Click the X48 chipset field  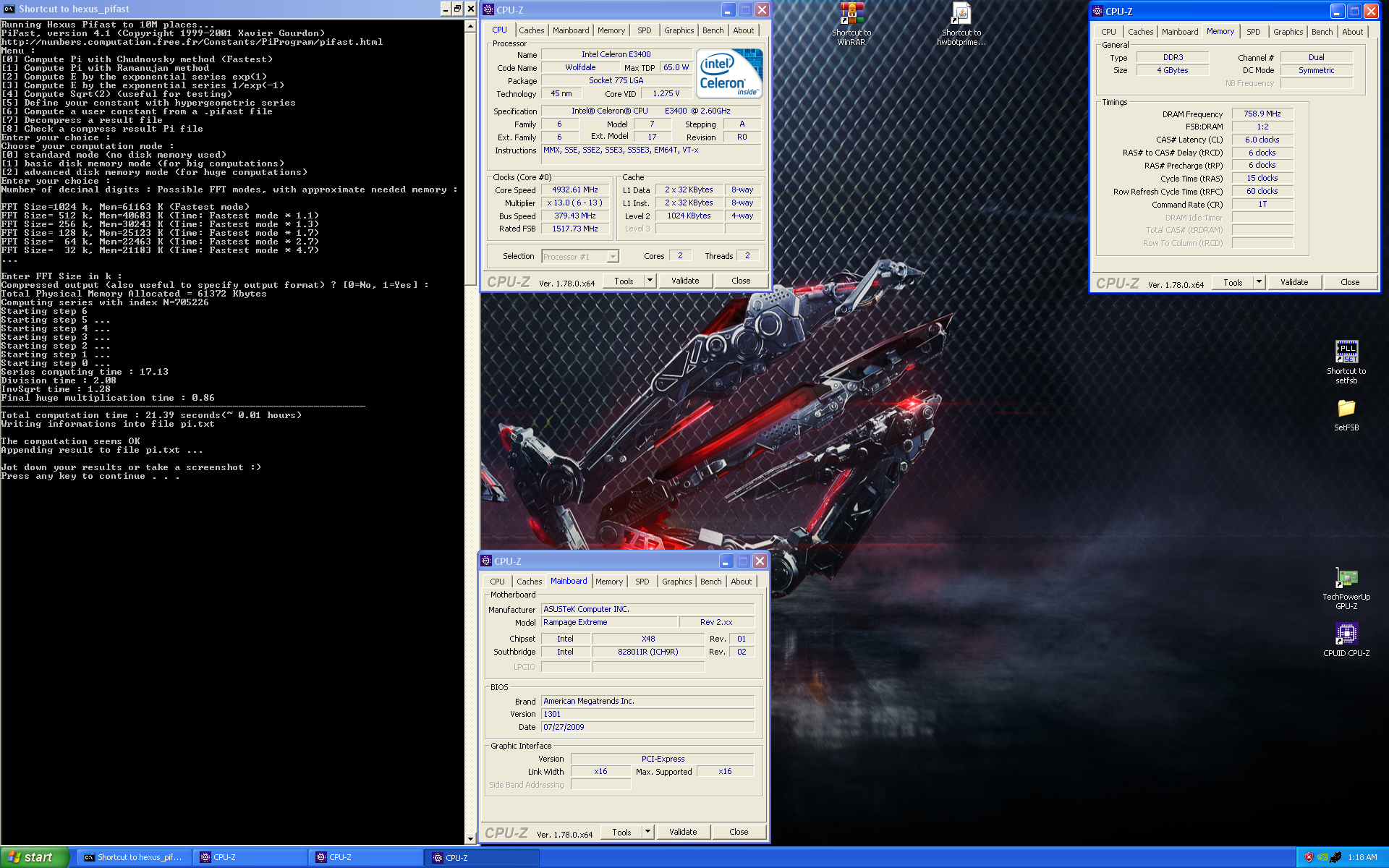point(648,639)
